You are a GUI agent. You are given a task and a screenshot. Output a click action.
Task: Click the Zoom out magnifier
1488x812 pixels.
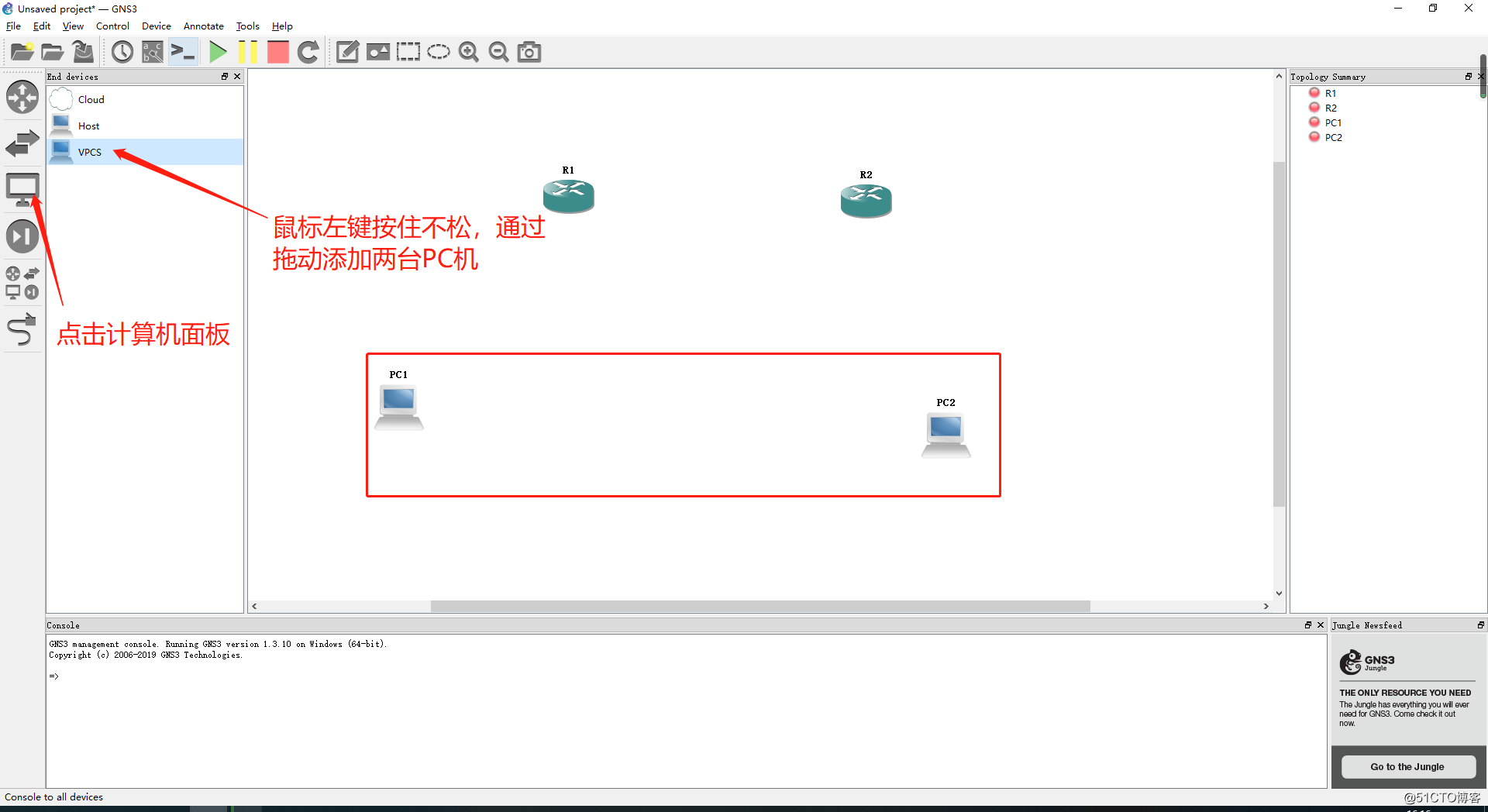498,52
